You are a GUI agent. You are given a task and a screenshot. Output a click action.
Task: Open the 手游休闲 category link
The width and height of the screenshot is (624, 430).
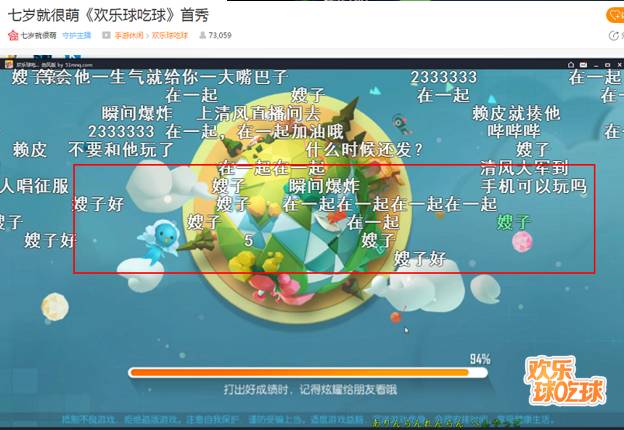pyautogui.click(x=129, y=35)
